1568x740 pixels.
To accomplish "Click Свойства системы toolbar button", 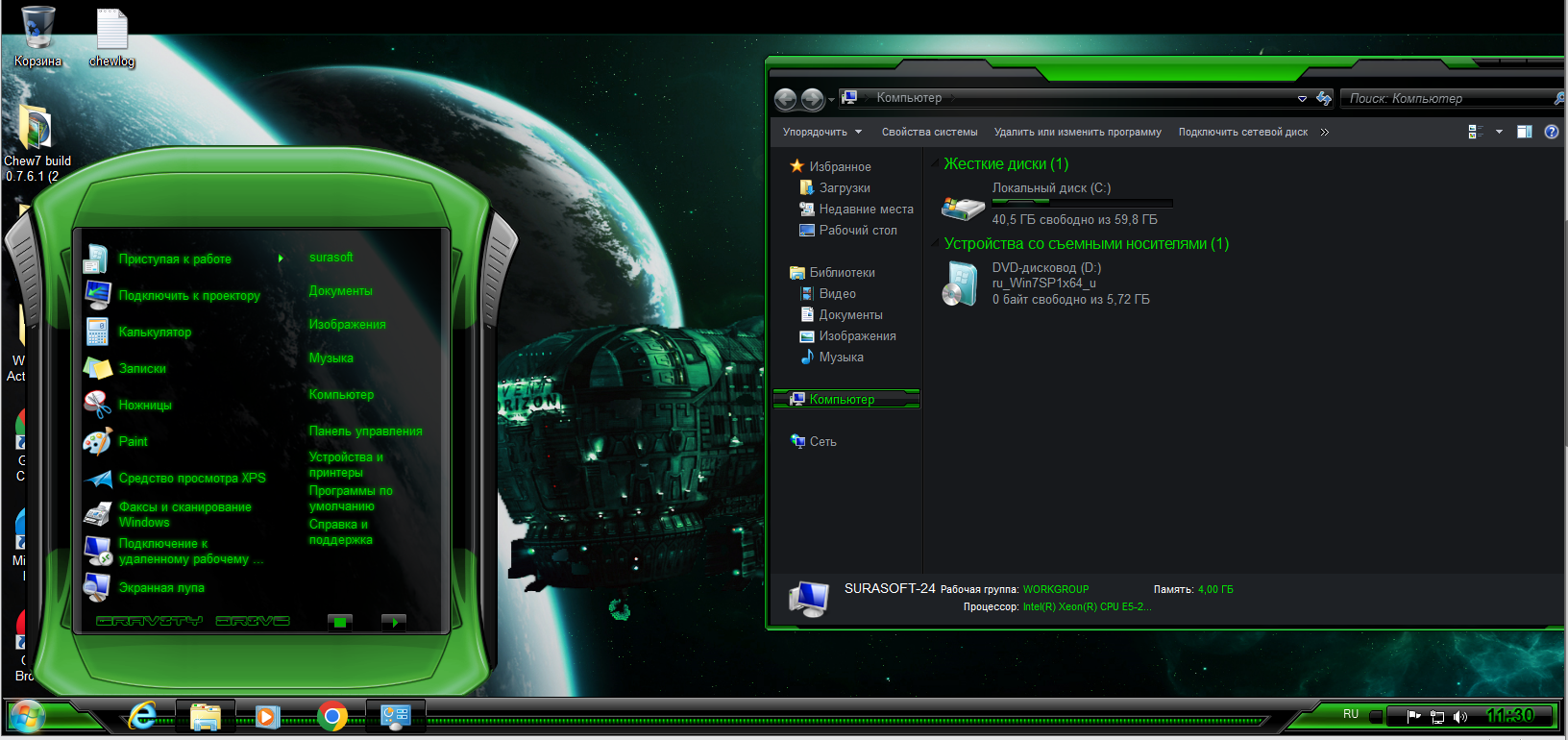I will coord(929,133).
